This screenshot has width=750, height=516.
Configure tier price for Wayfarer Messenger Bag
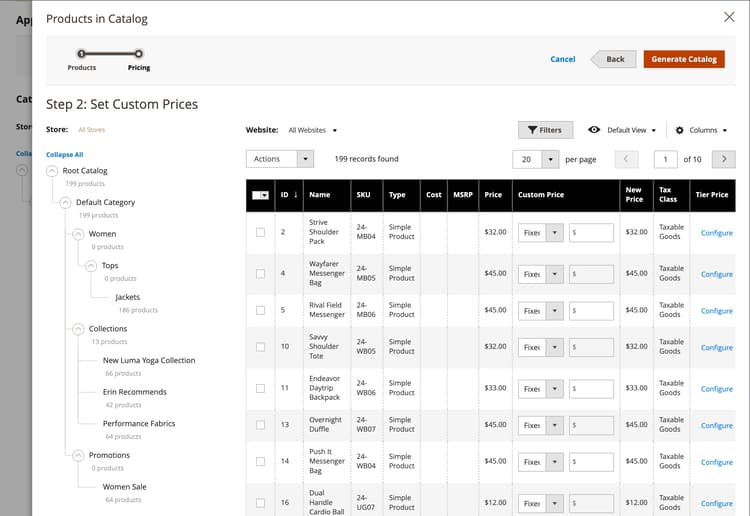pyautogui.click(x=717, y=274)
